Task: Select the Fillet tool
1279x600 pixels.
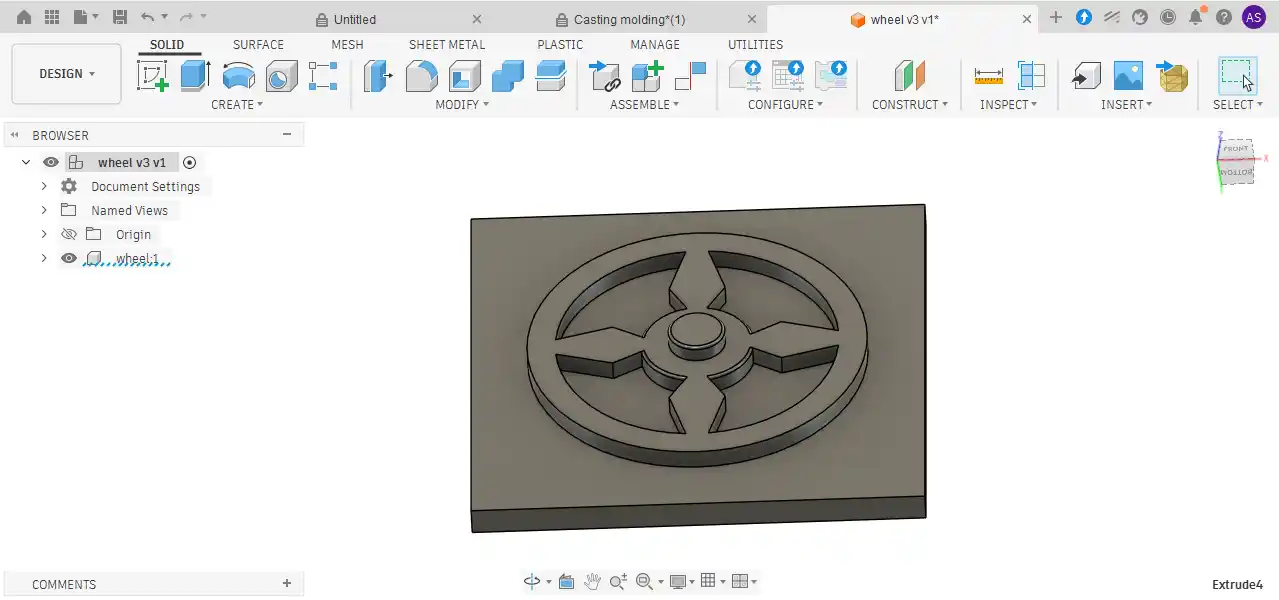Action: pos(421,76)
